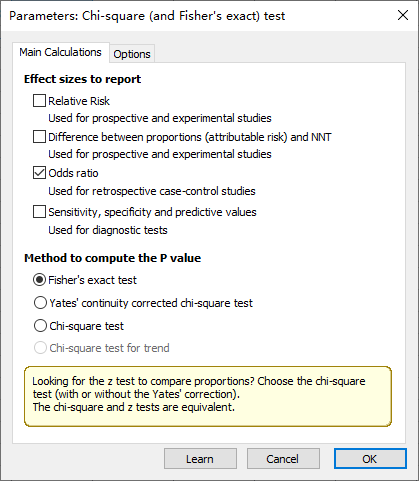
Task: Switch to the Options tab
Action: 132,54
